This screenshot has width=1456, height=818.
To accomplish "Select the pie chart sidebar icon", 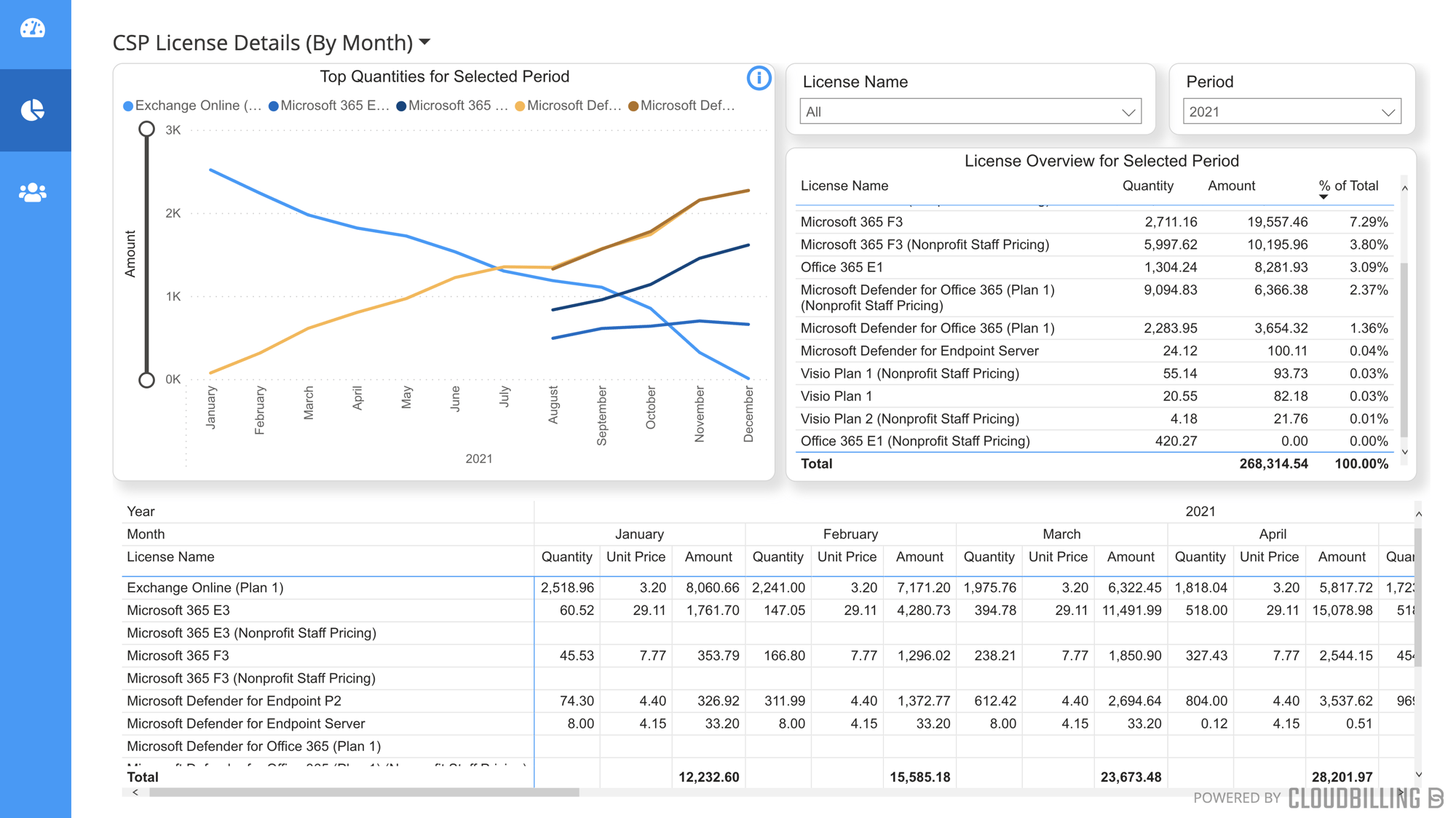I will click(x=33, y=110).
